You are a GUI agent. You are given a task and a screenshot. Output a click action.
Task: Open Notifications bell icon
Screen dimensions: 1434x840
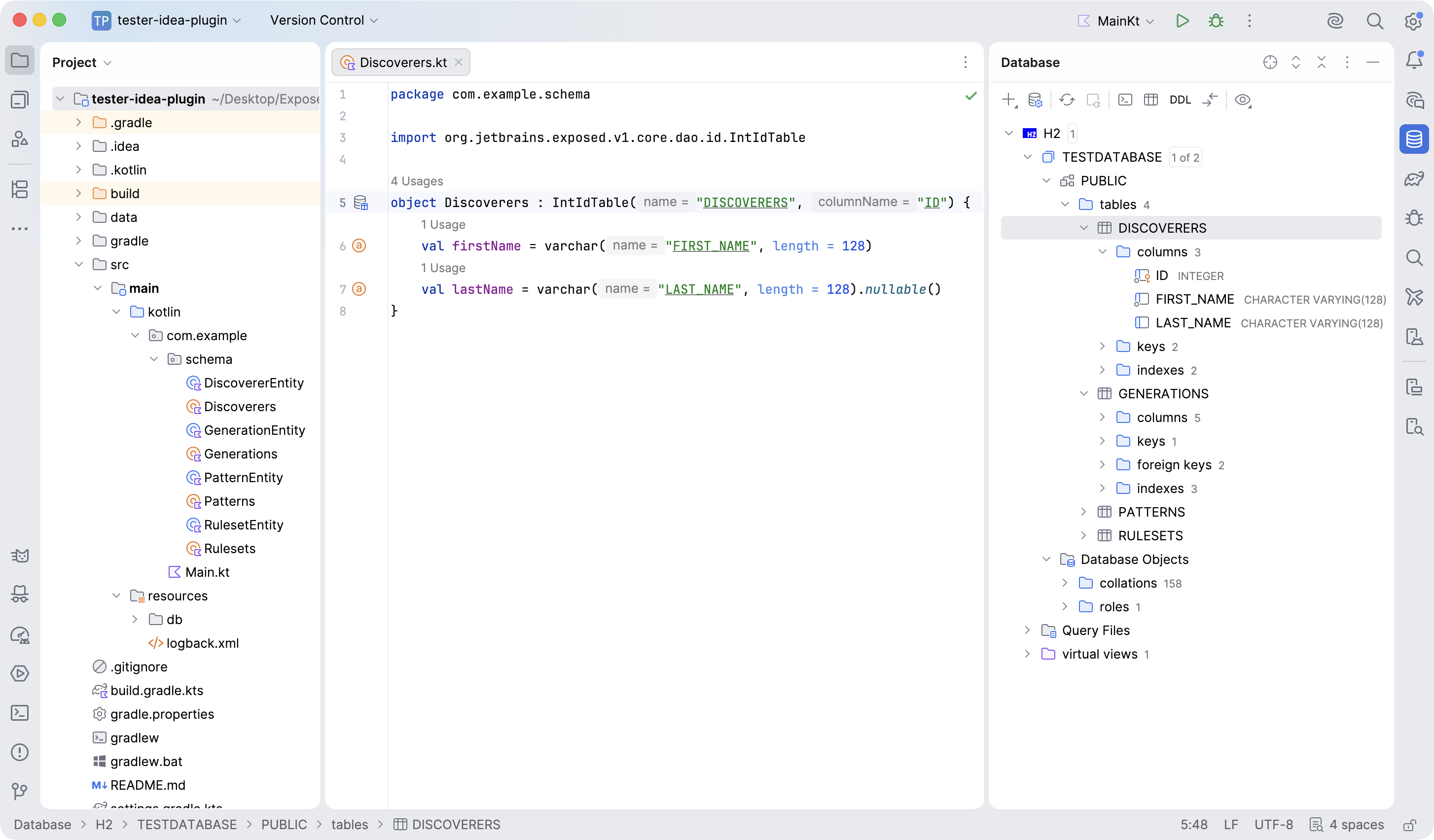click(x=1414, y=60)
